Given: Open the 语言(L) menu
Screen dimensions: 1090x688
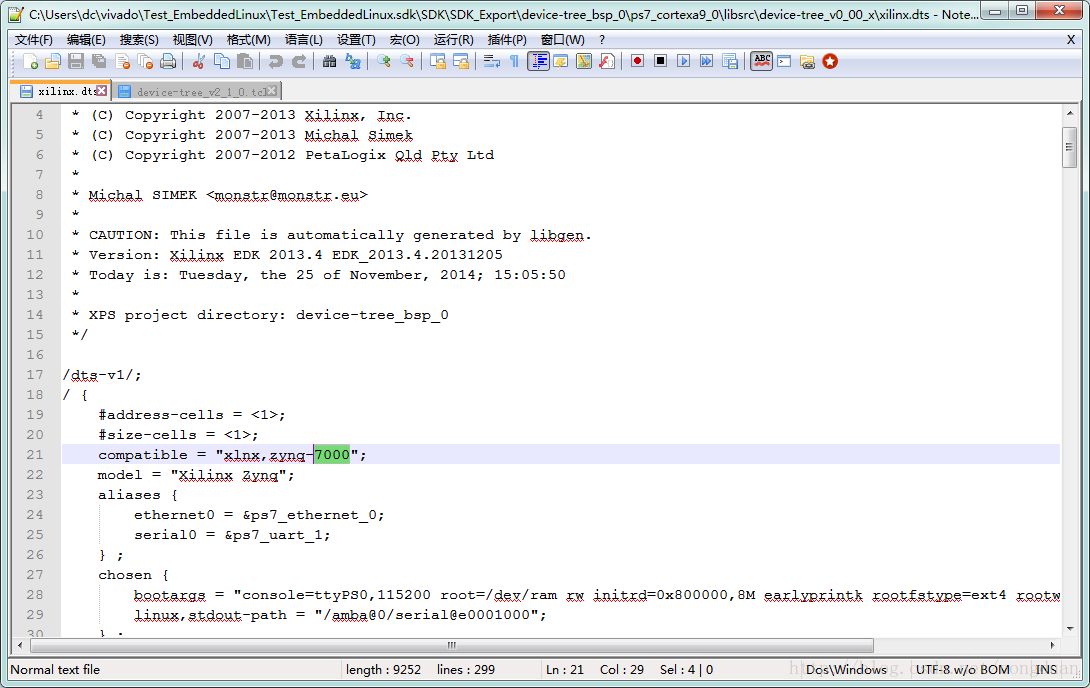Looking at the screenshot, I should (304, 40).
